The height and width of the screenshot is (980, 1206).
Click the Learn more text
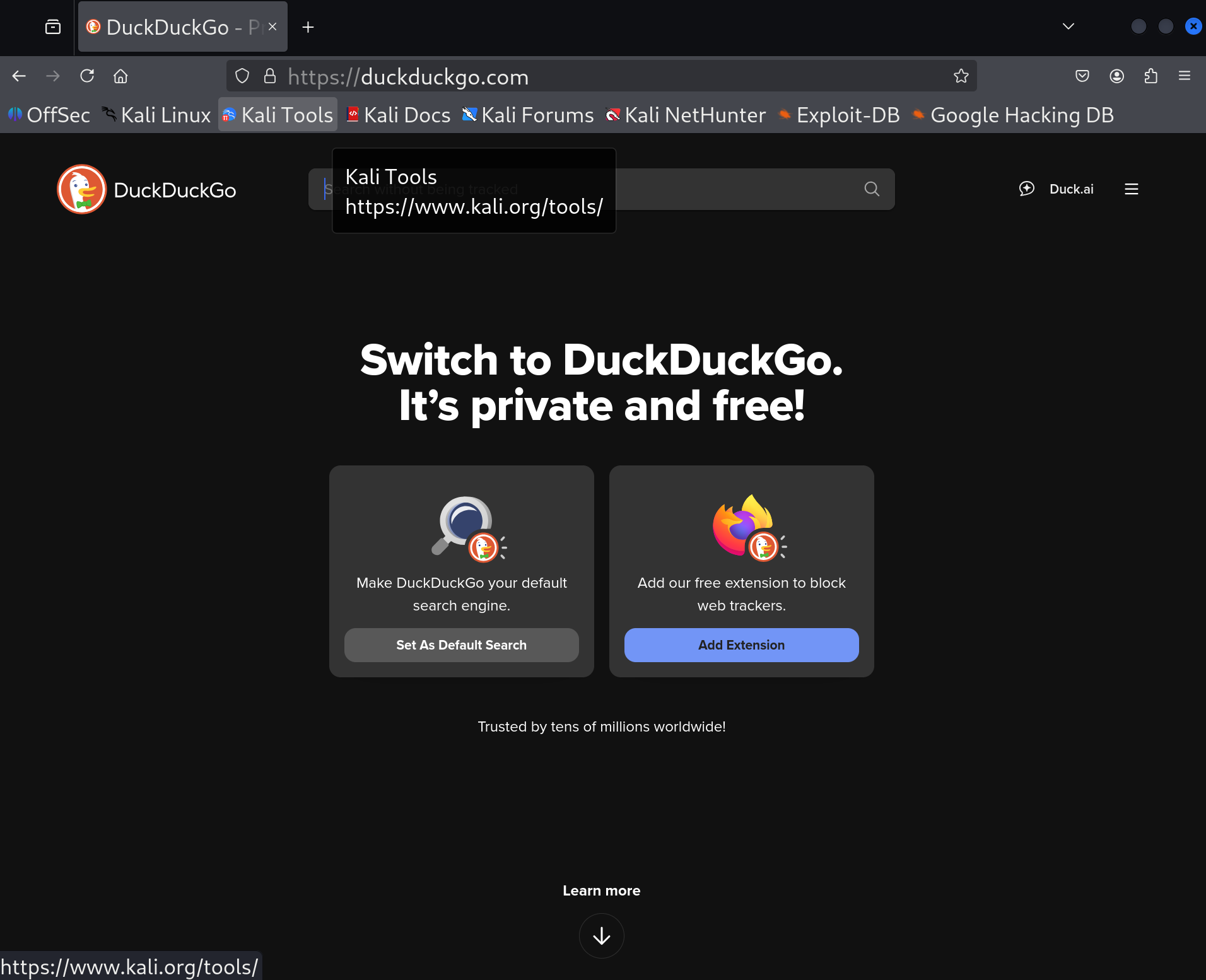[x=601, y=890]
